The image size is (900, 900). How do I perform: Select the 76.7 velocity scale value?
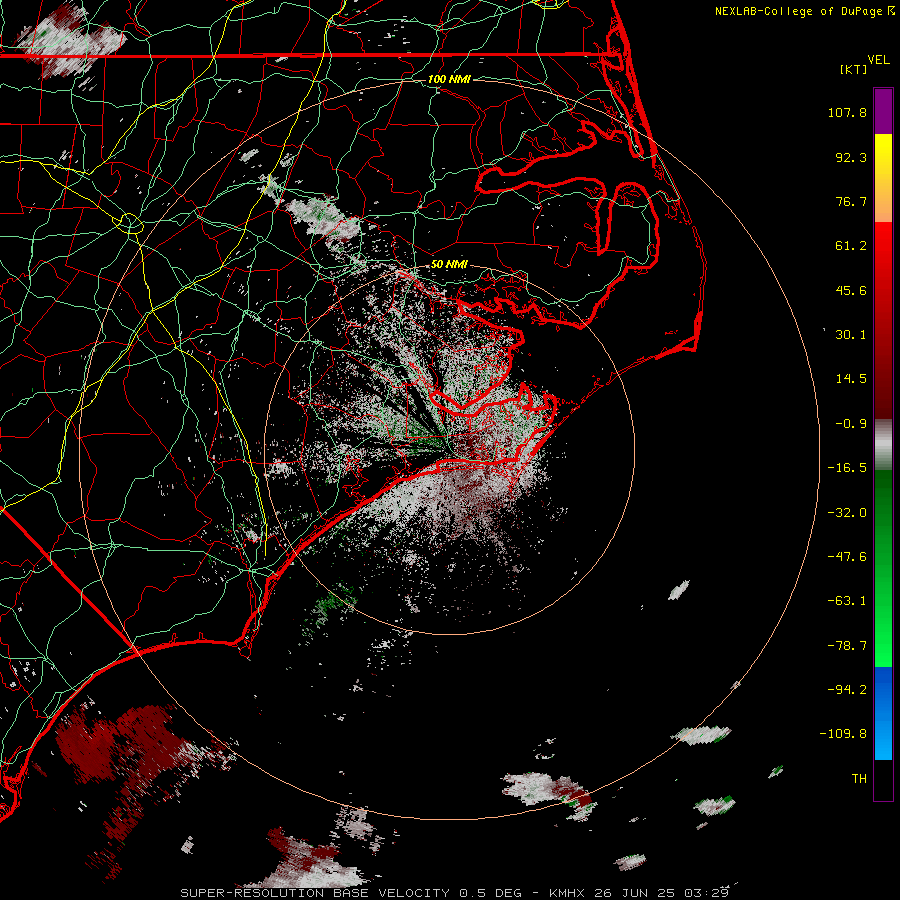pos(851,201)
